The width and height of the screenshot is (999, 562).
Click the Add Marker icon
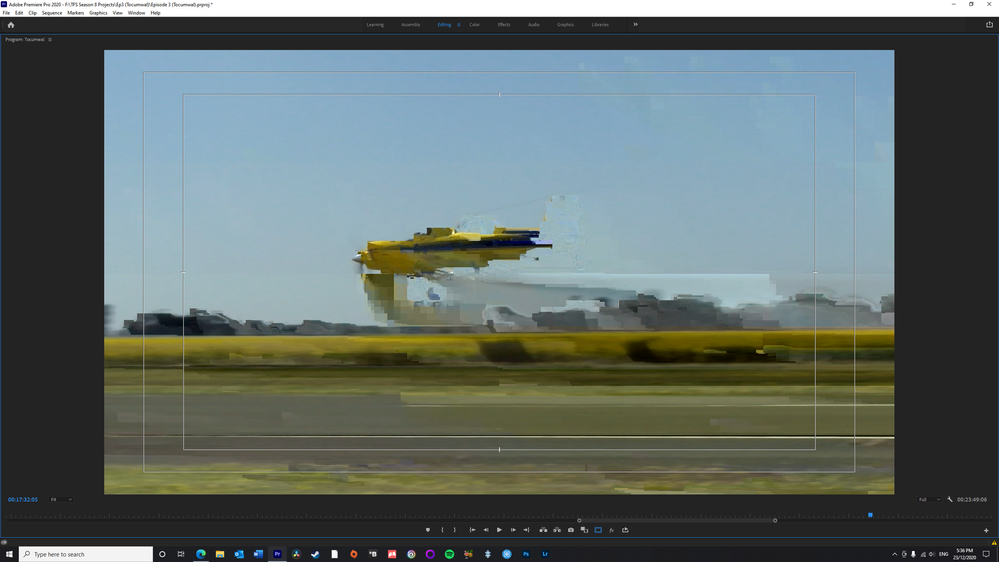pos(428,530)
